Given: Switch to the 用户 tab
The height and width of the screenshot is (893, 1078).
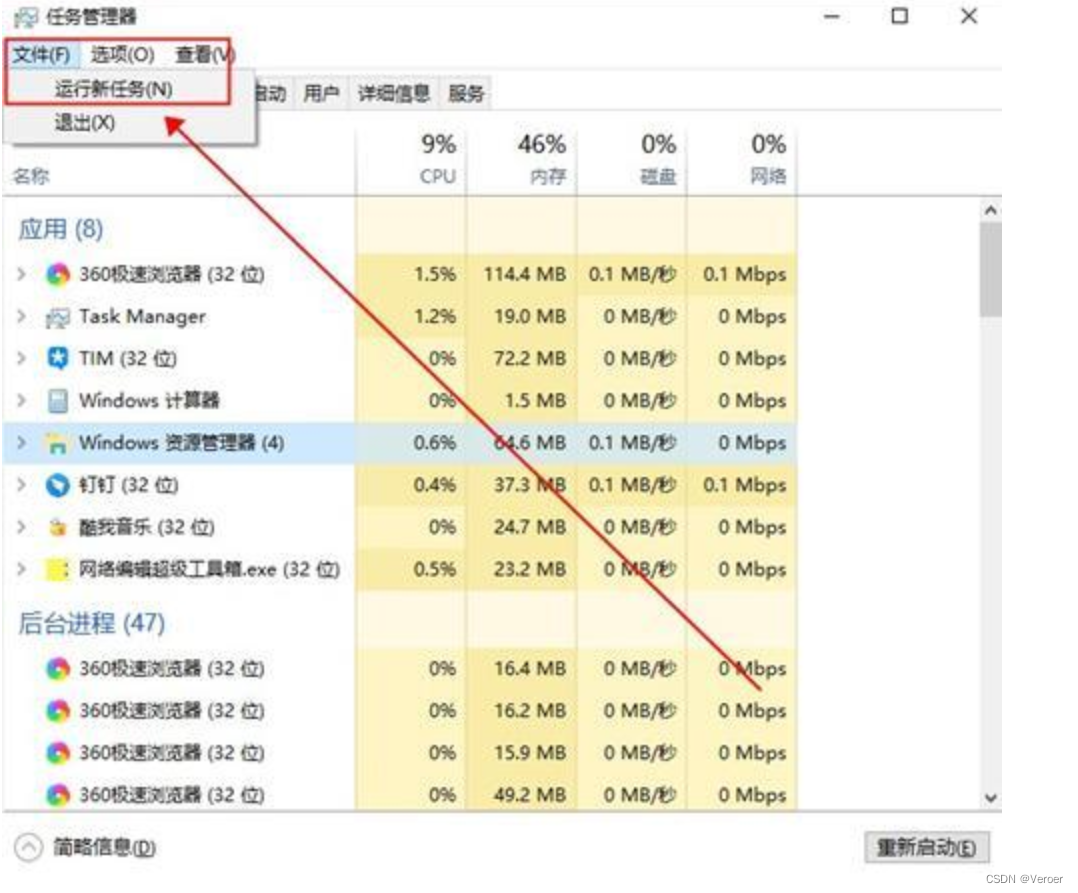Looking at the screenshot, I should [321, 93].
